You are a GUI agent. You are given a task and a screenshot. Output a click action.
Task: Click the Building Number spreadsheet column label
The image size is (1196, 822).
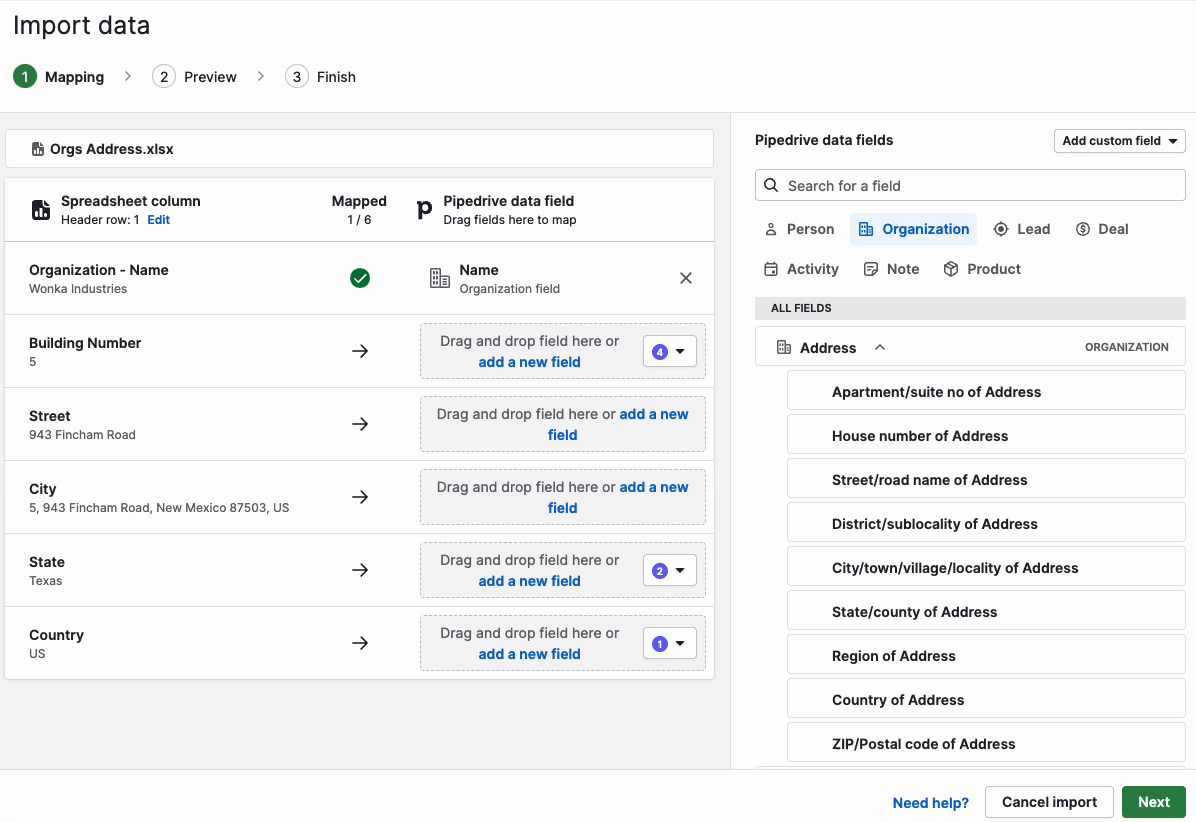(85, 343)
